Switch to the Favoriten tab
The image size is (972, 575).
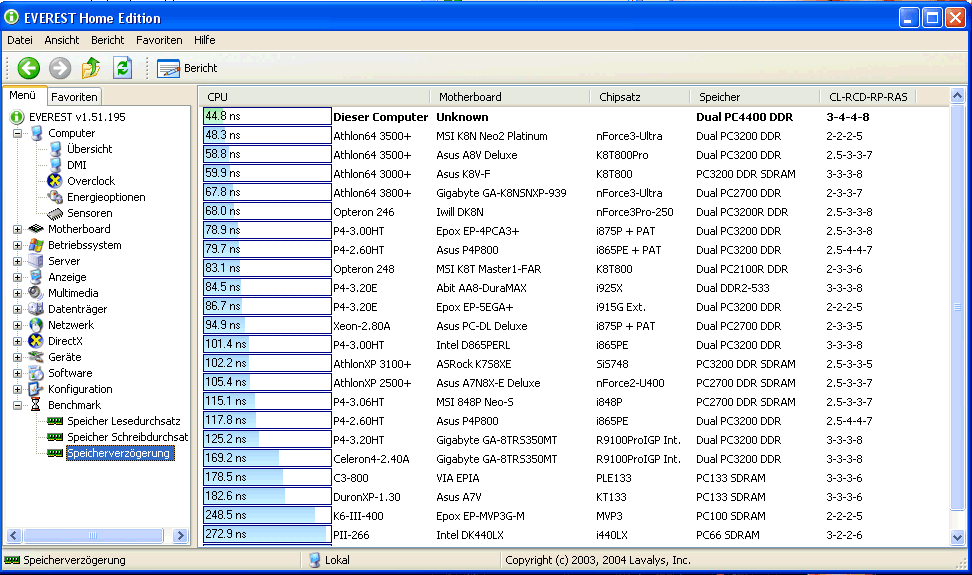point(74,97)
